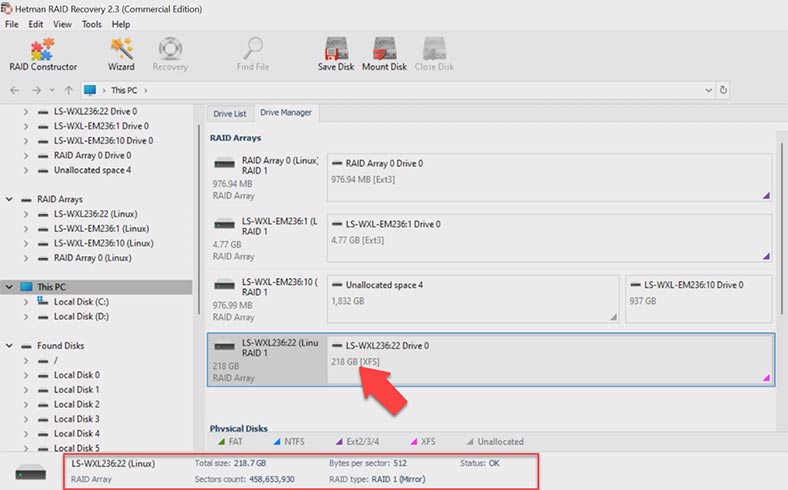Collapse the This PC tree group
The image size is (788, 490).
pyautogui.click(x=9, y=287)
